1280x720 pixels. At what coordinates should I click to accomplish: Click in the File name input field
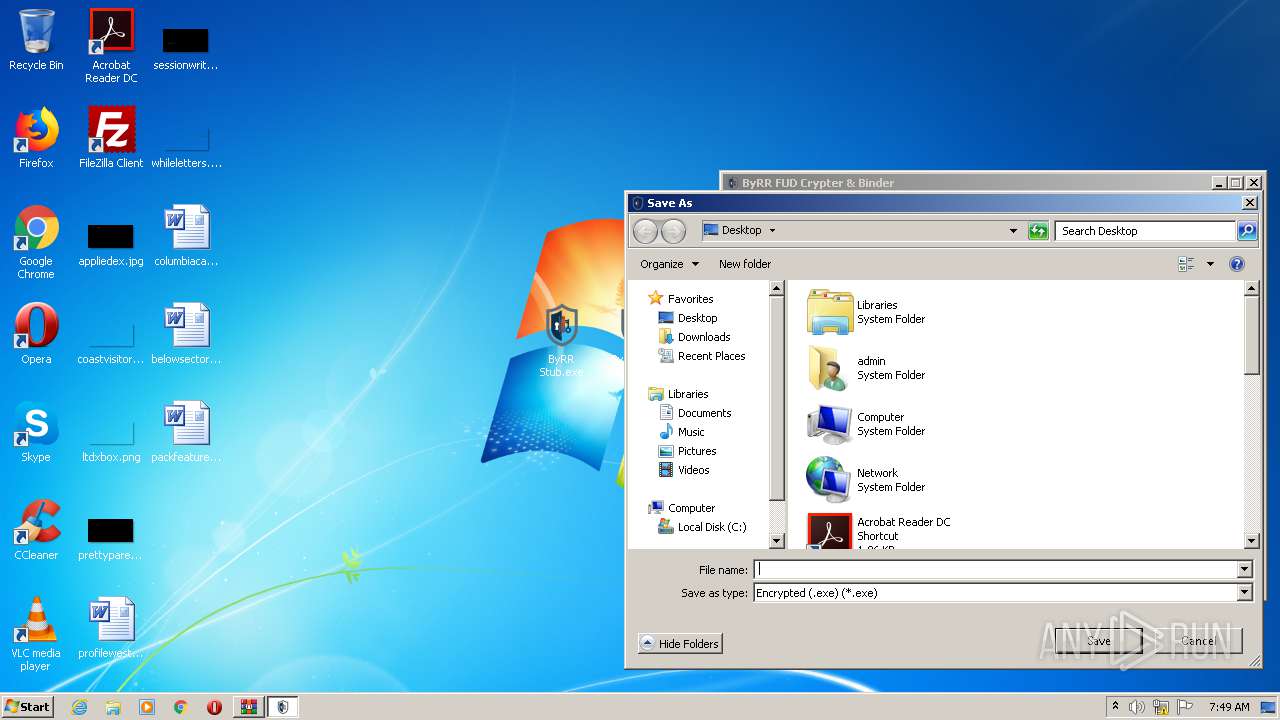coord(996,570)
